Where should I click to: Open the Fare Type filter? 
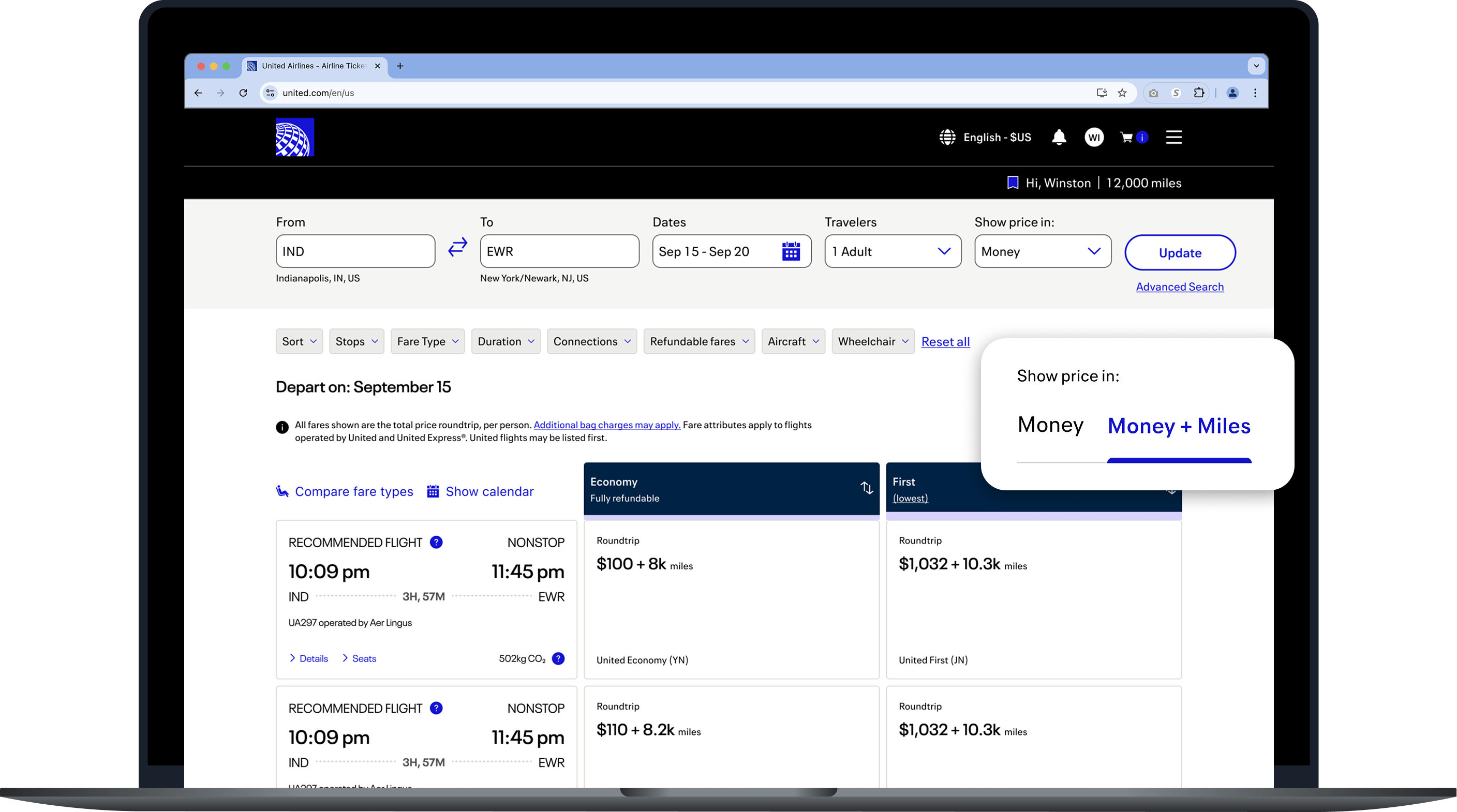click(x=427, y=341)
